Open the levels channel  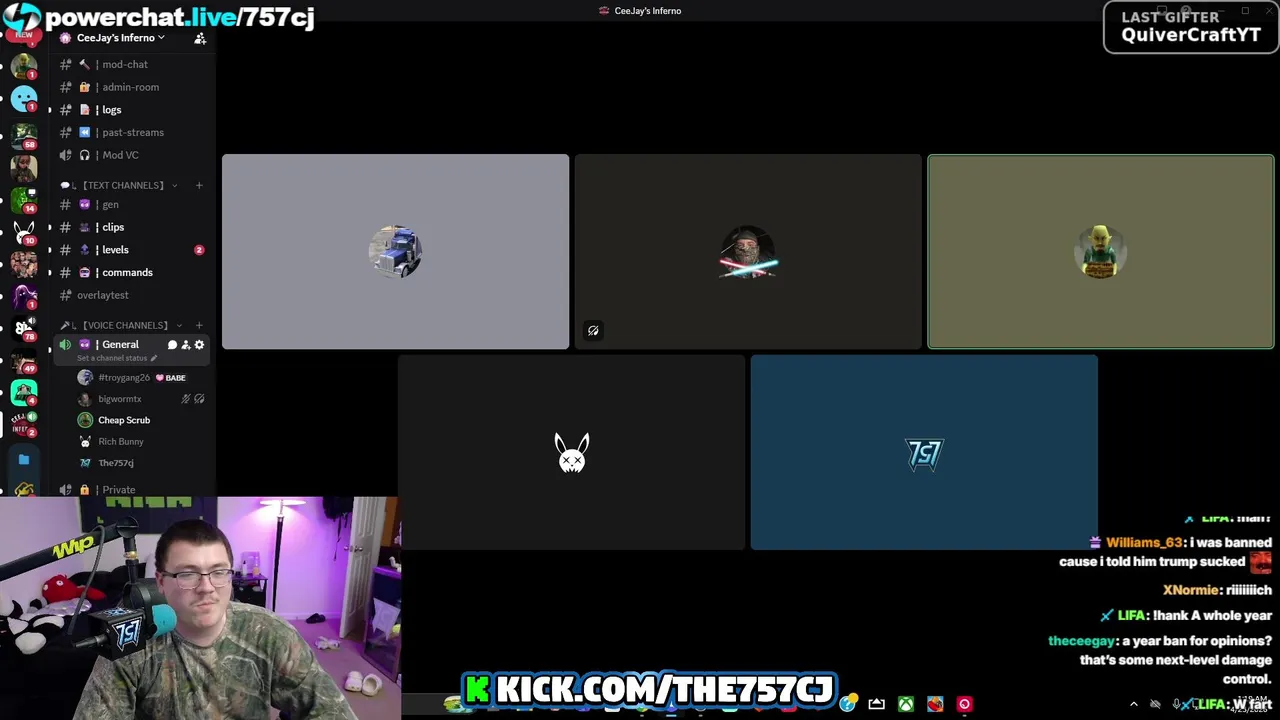[x=132, y=250]
